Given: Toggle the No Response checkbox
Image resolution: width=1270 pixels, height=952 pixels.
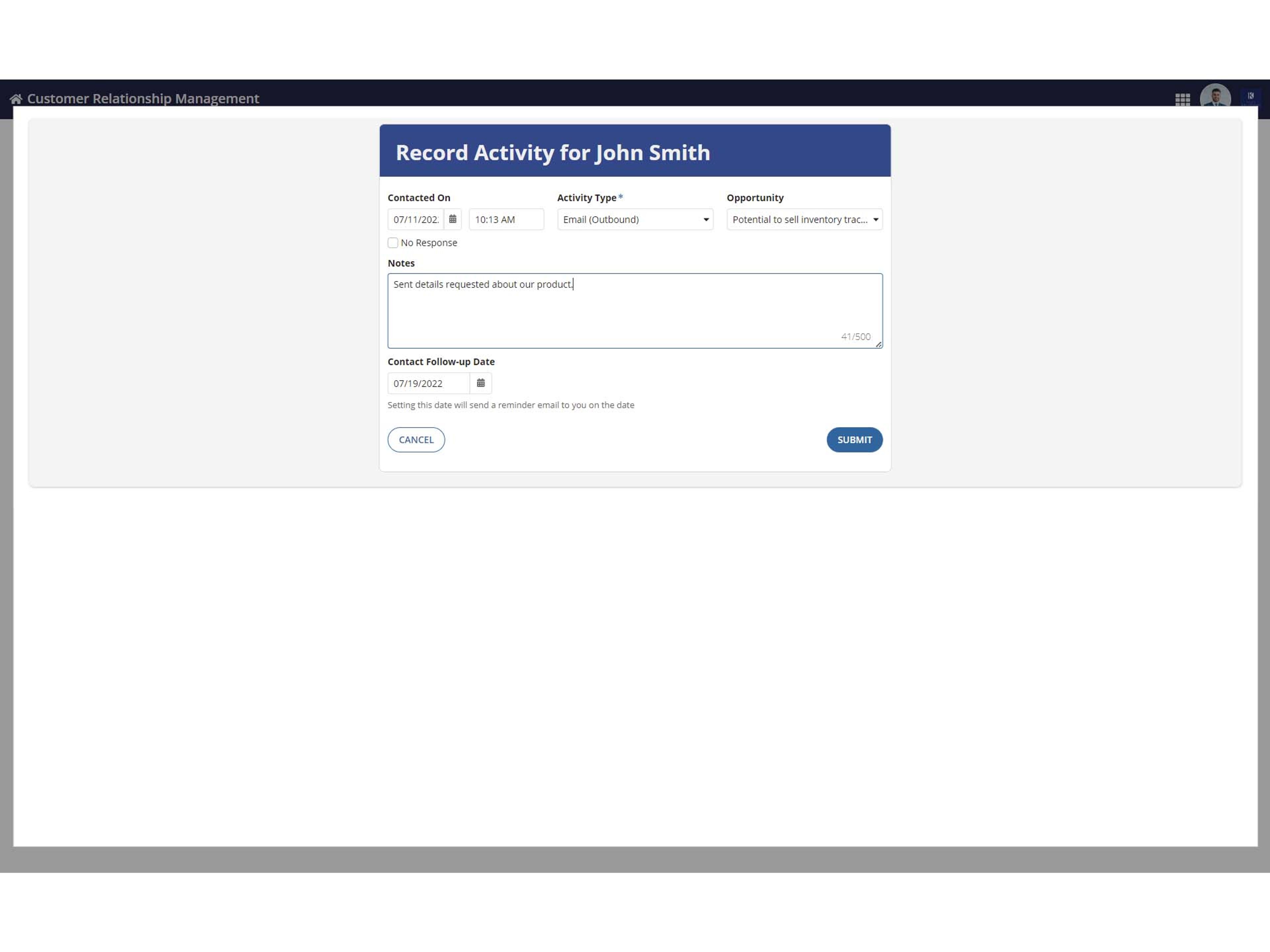Looking at the screenshot, I should tap(393, 243).
